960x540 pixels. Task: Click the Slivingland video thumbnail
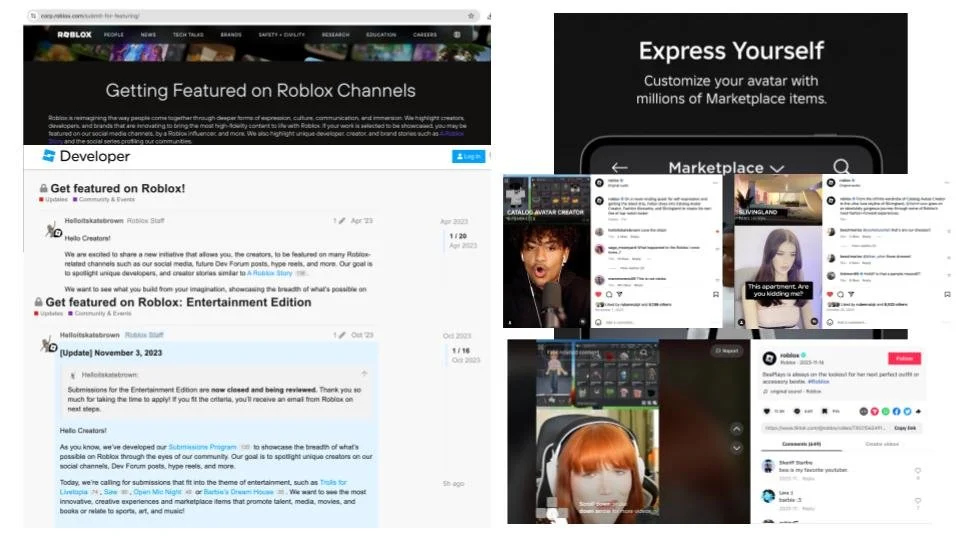tap(778, 251)
